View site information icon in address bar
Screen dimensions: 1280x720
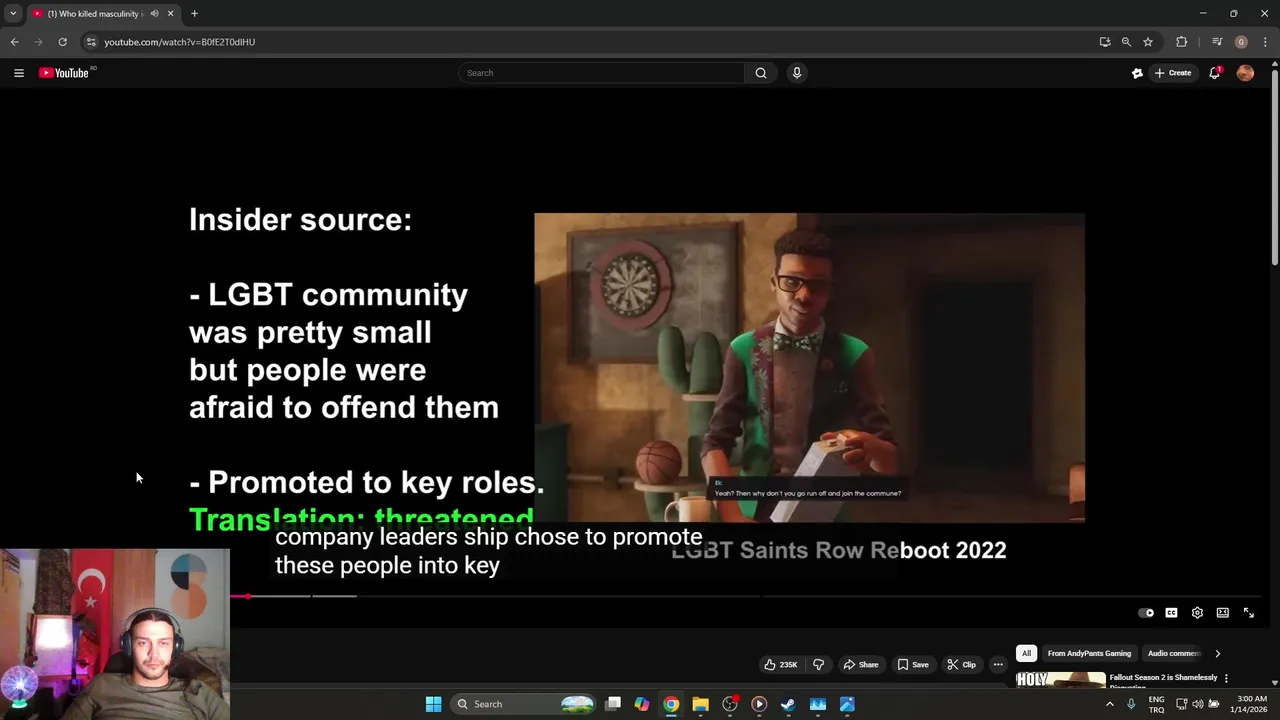click(90, 42)
